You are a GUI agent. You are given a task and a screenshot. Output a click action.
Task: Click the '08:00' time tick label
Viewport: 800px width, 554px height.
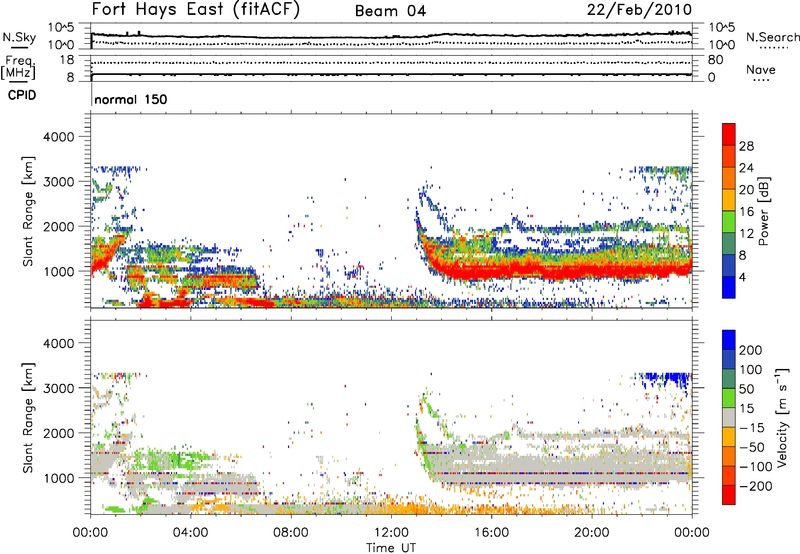tap(291, 533)
